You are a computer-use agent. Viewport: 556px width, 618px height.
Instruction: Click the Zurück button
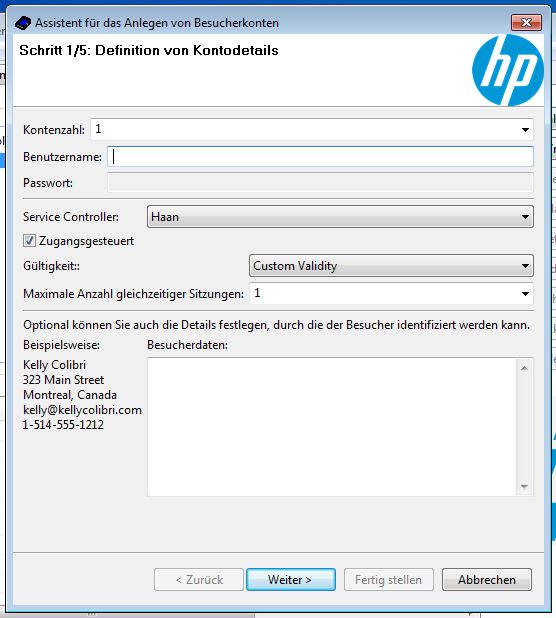199,579
